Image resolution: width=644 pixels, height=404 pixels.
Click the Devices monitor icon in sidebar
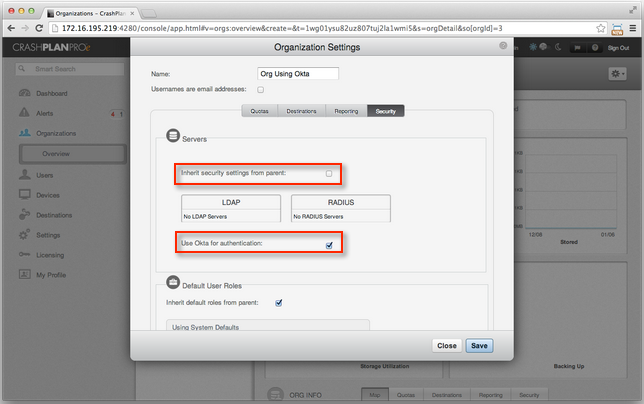click(x=23, y=195)
